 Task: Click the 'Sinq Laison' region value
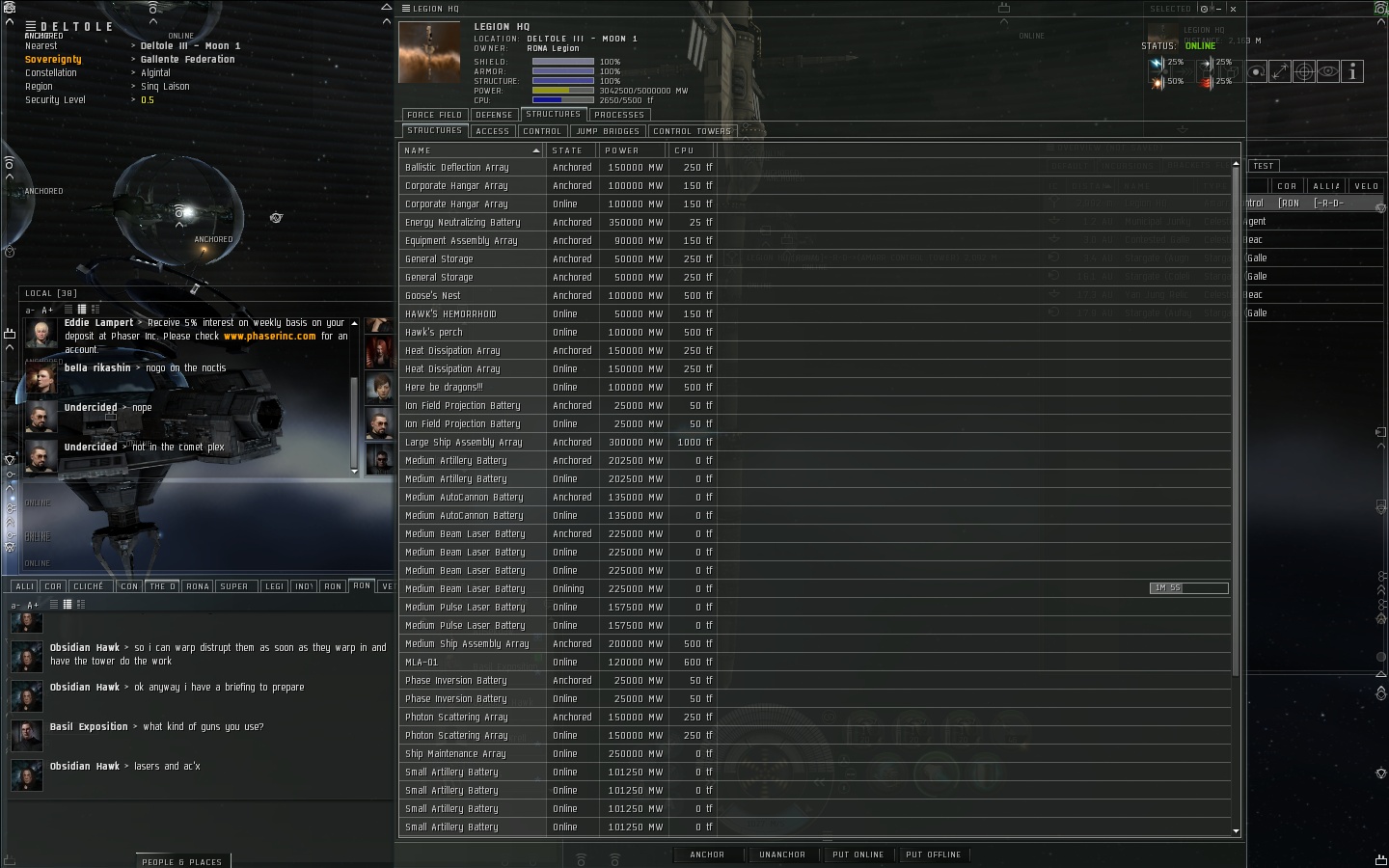(165, 87)
